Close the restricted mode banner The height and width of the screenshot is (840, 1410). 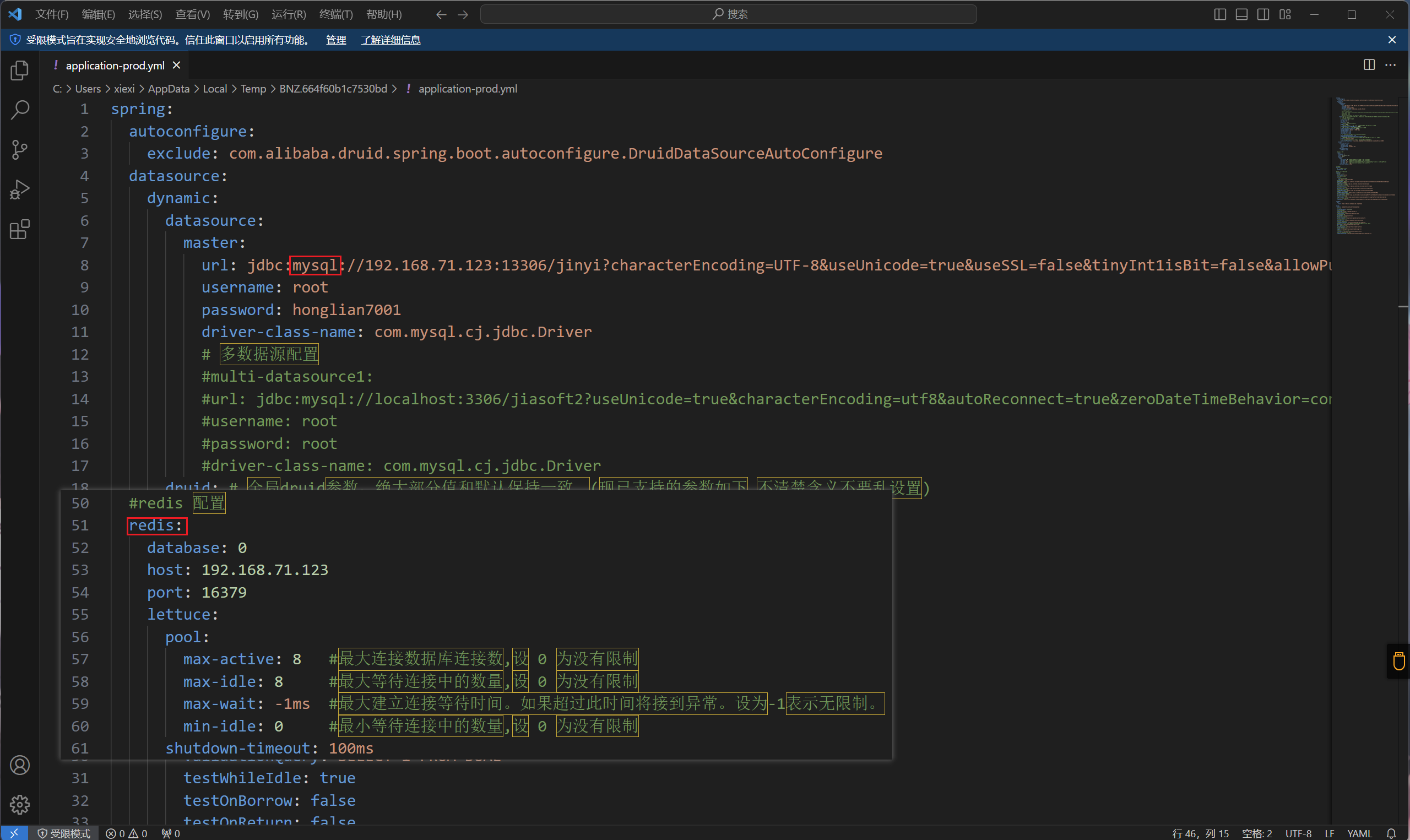click(x=1392, y=40)
